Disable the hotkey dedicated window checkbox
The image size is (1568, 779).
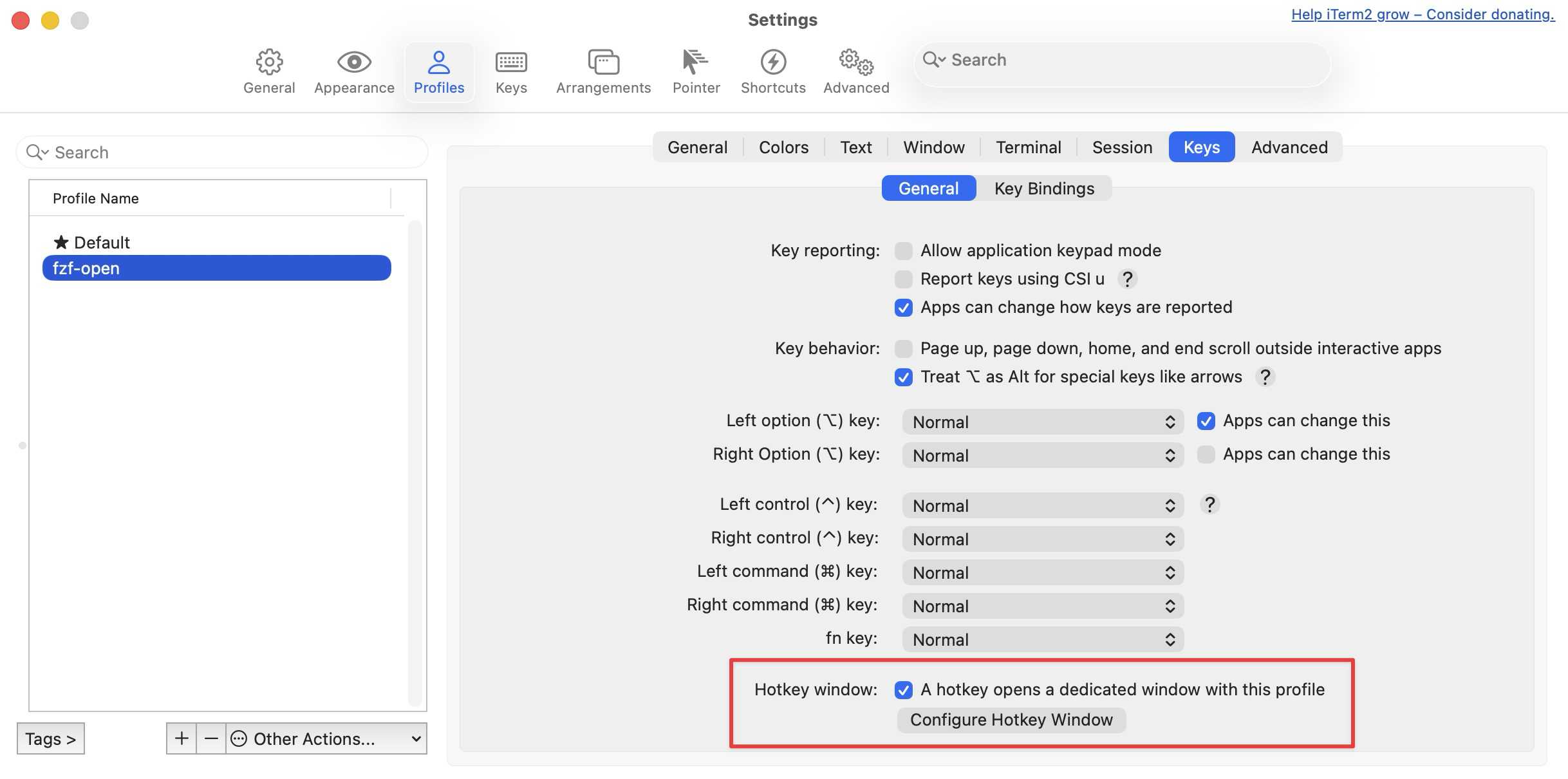(x=904, y=690)
